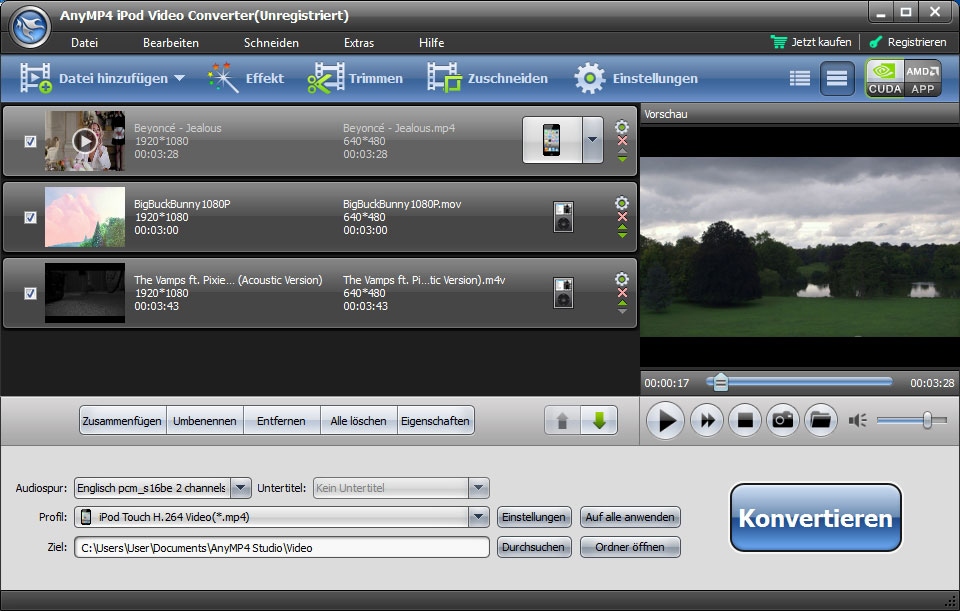The image size is (960, 611).
Task: Click the preview seek slider handle
Action: click(x=721, y=383)
